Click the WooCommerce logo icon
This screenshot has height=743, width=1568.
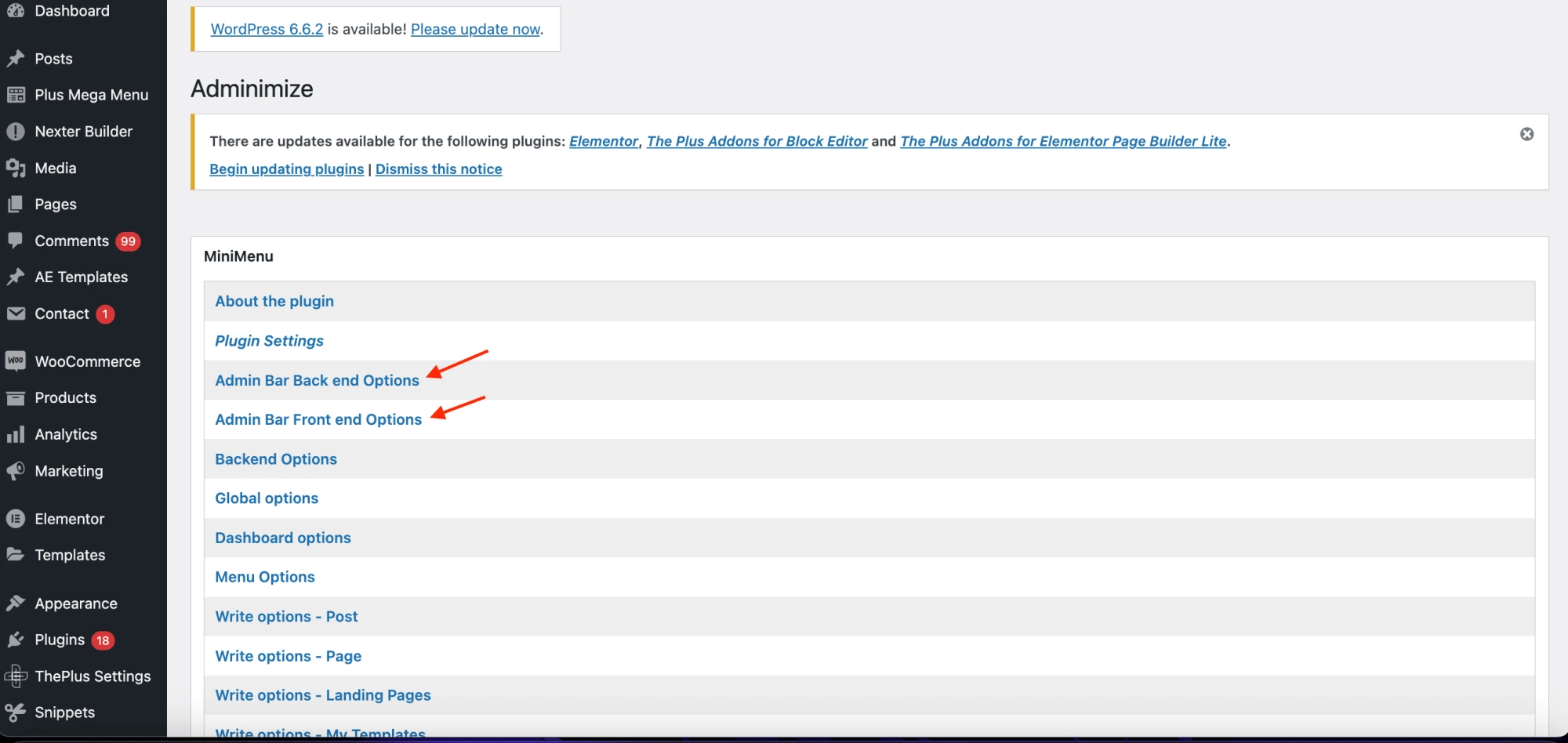point(16,361)
